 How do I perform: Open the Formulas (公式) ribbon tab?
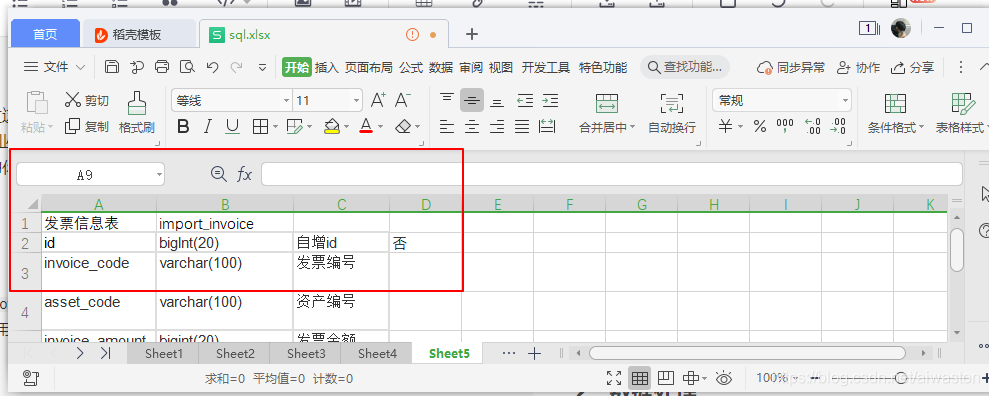tap(411, 67)
